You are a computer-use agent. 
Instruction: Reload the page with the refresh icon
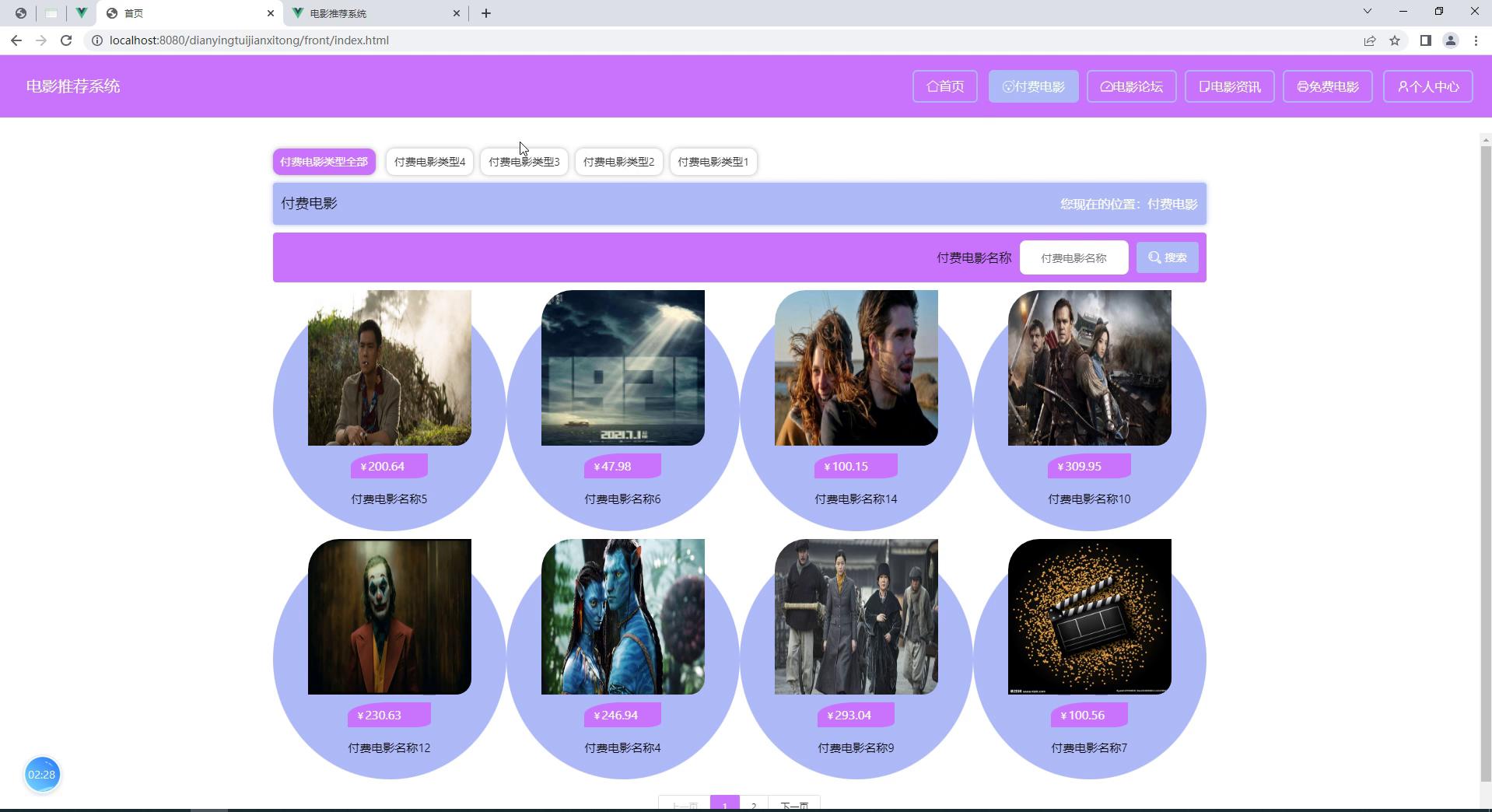[66, 40]
